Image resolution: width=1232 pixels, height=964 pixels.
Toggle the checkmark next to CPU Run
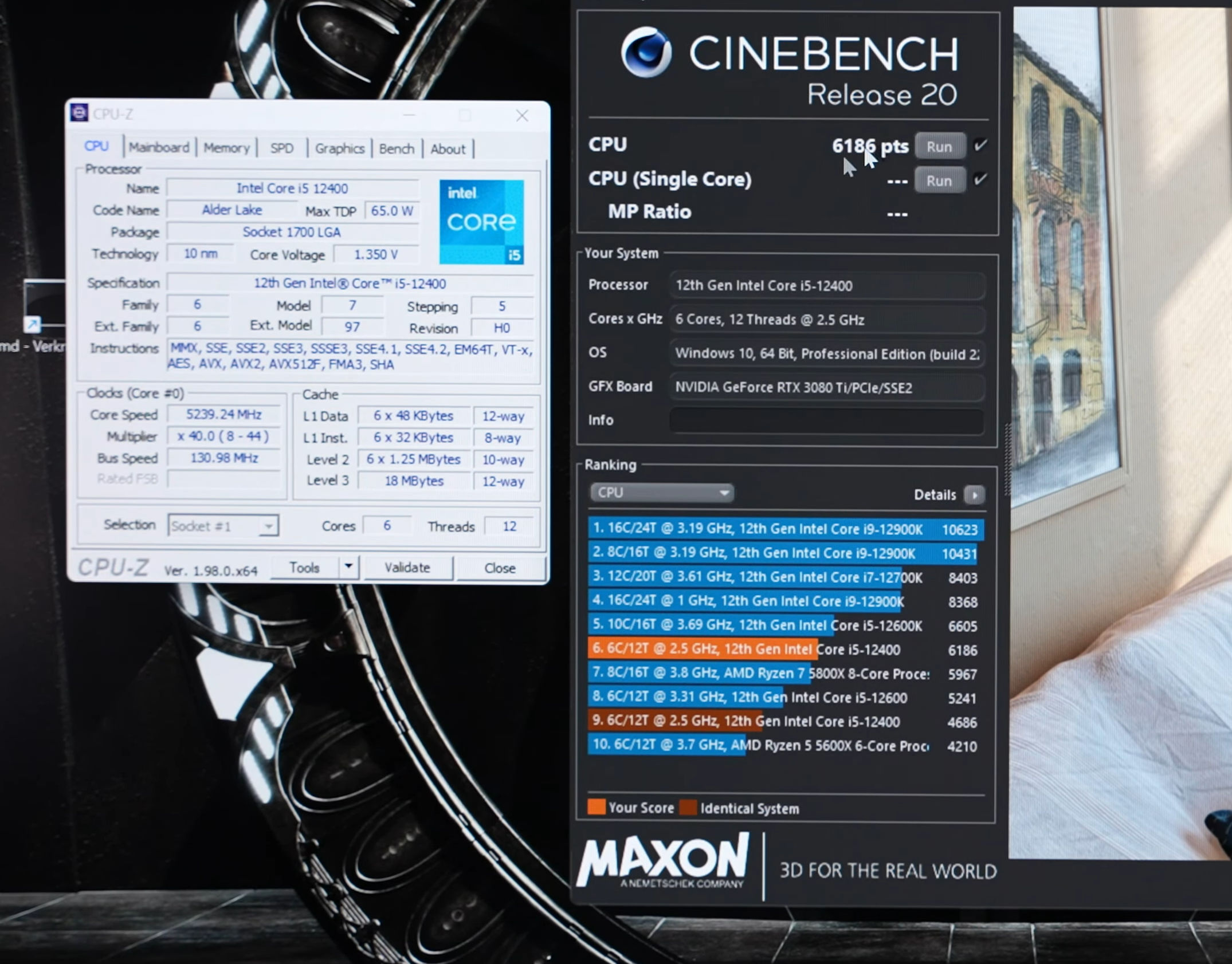click(x=981, y=145)
